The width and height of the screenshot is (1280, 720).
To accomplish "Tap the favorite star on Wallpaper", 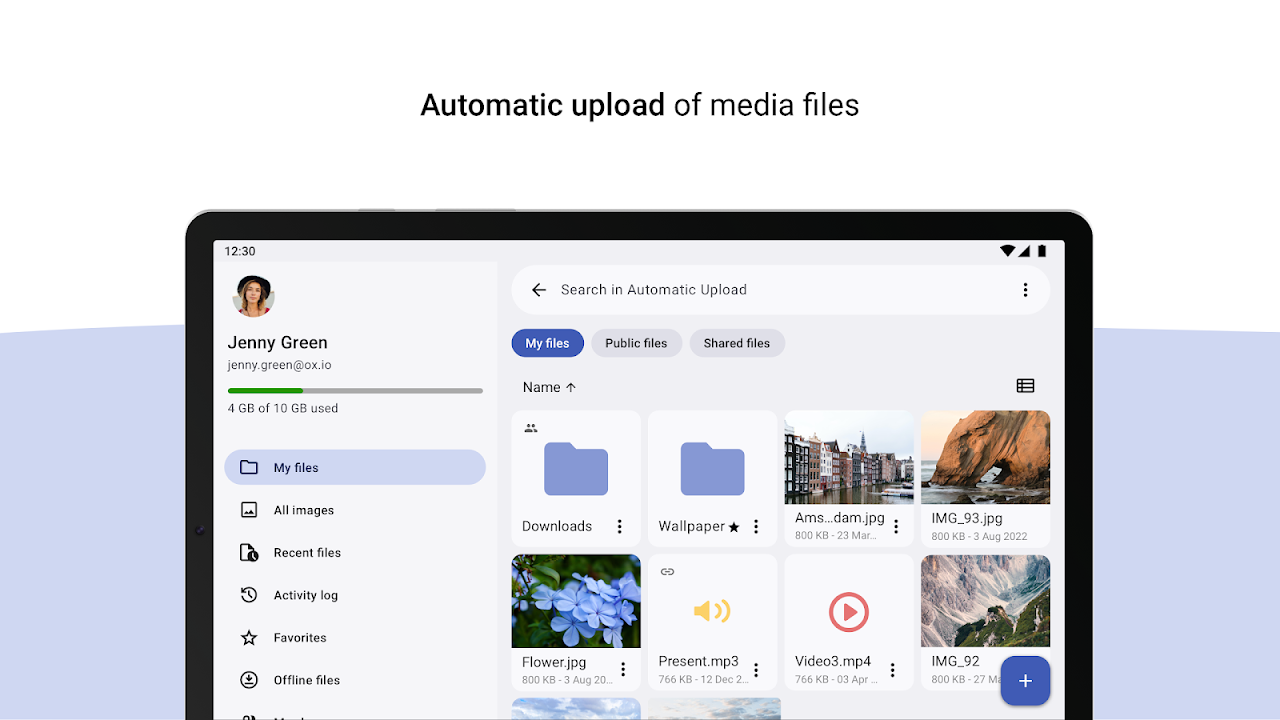I will [x=734, y=527].
